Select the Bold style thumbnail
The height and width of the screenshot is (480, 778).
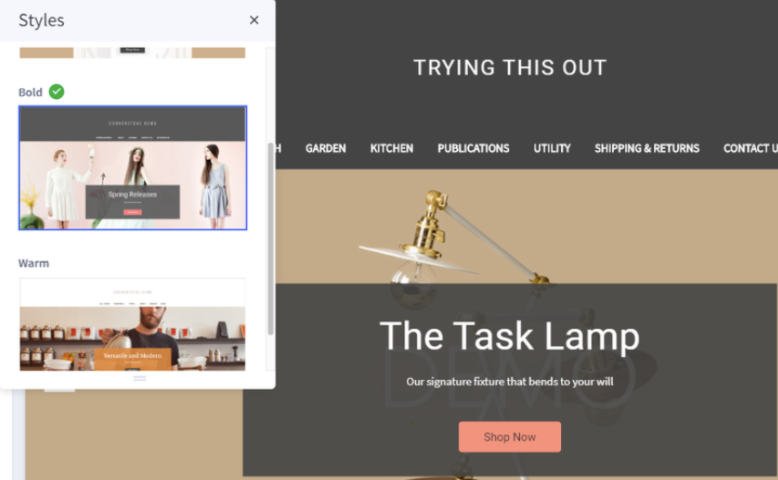[132, 168]
